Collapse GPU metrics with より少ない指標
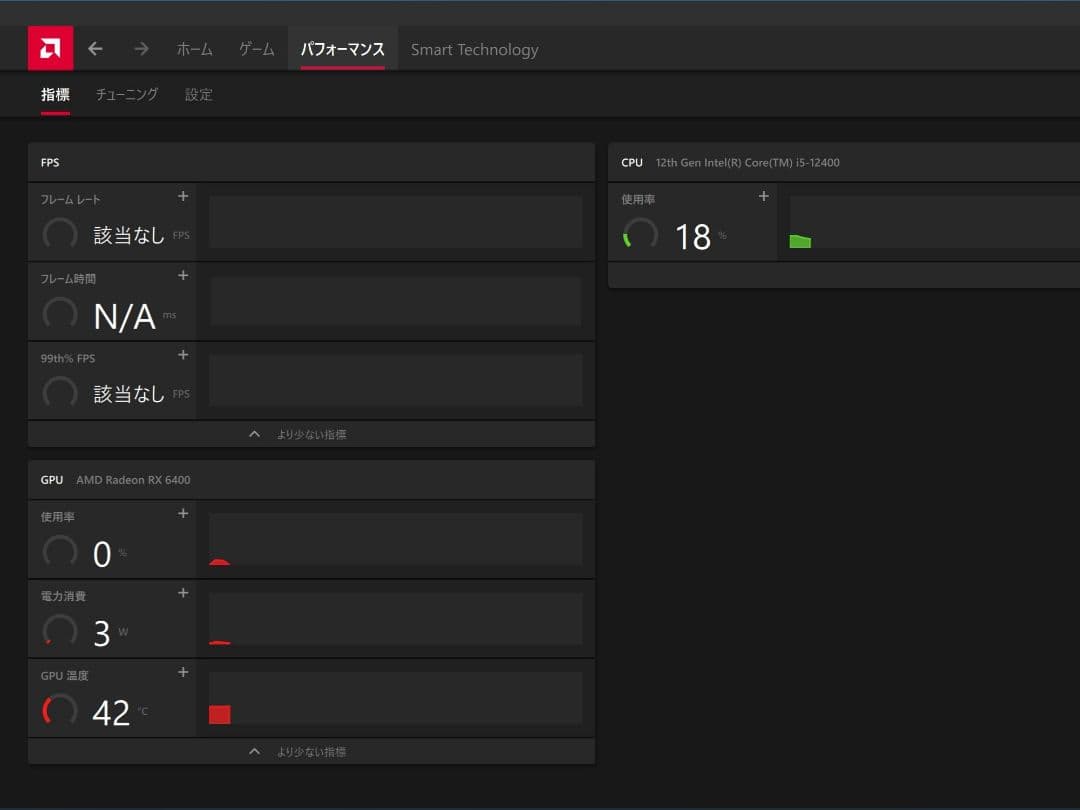The image size is (1080, 810). pyautogui.click(x=311, y=751)
